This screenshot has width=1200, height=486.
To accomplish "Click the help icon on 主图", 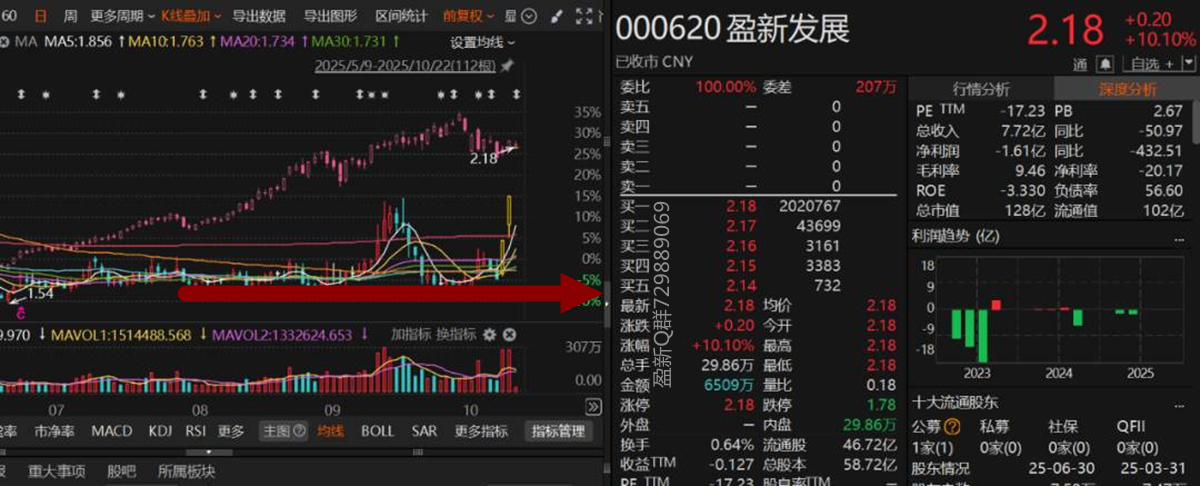I will (298, 431).
